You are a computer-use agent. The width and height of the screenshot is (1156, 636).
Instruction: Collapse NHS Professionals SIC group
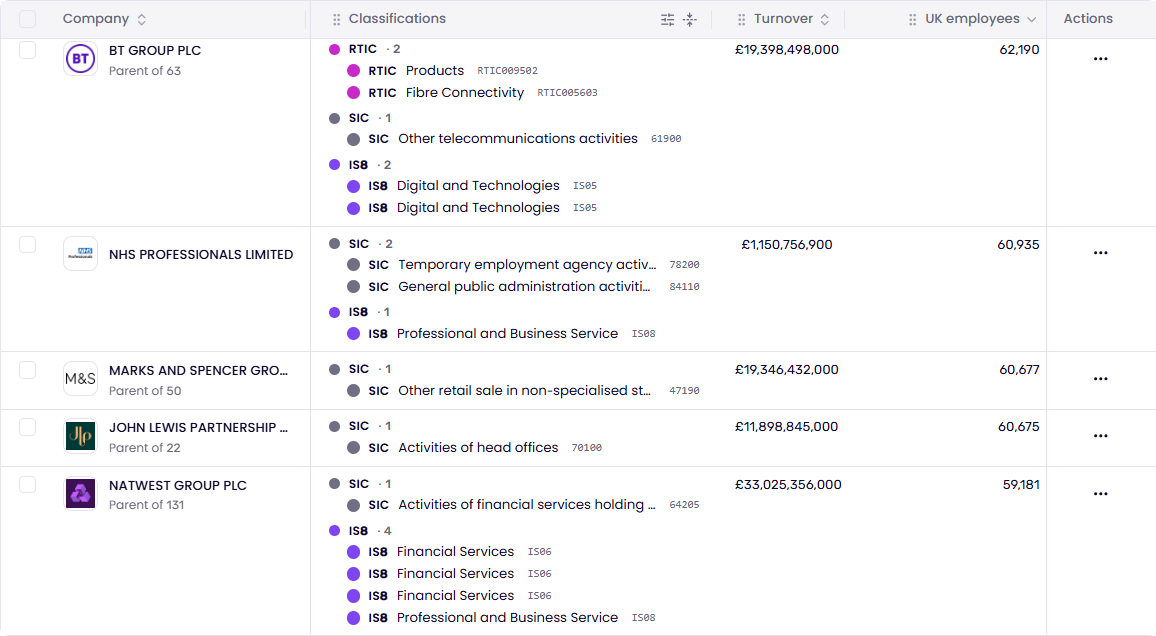pos(361,244)
